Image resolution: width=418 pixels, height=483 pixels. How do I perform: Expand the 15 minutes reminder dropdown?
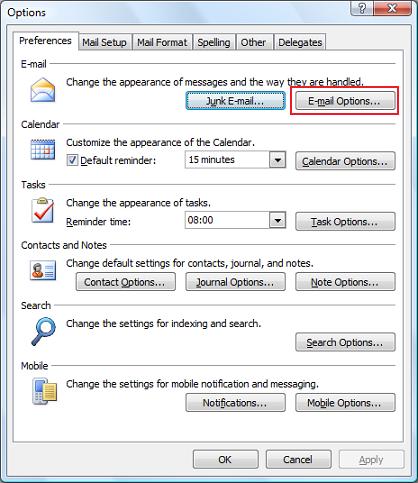pos(277,160)
